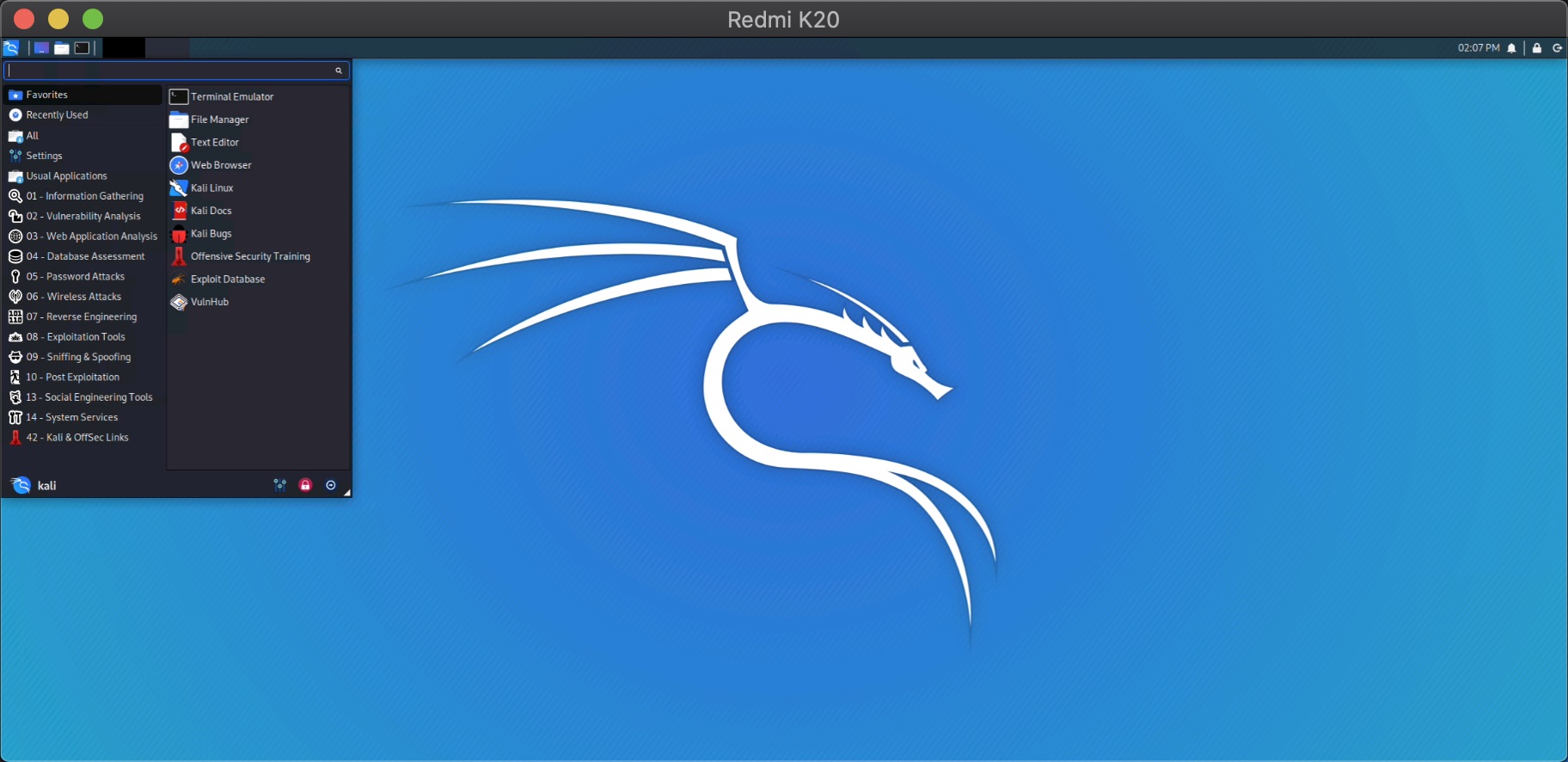The width and height of the screenshot is (1568, 762).
Task: Select 09 - Sniffing & Spoofing category
Action: (83, 357)
